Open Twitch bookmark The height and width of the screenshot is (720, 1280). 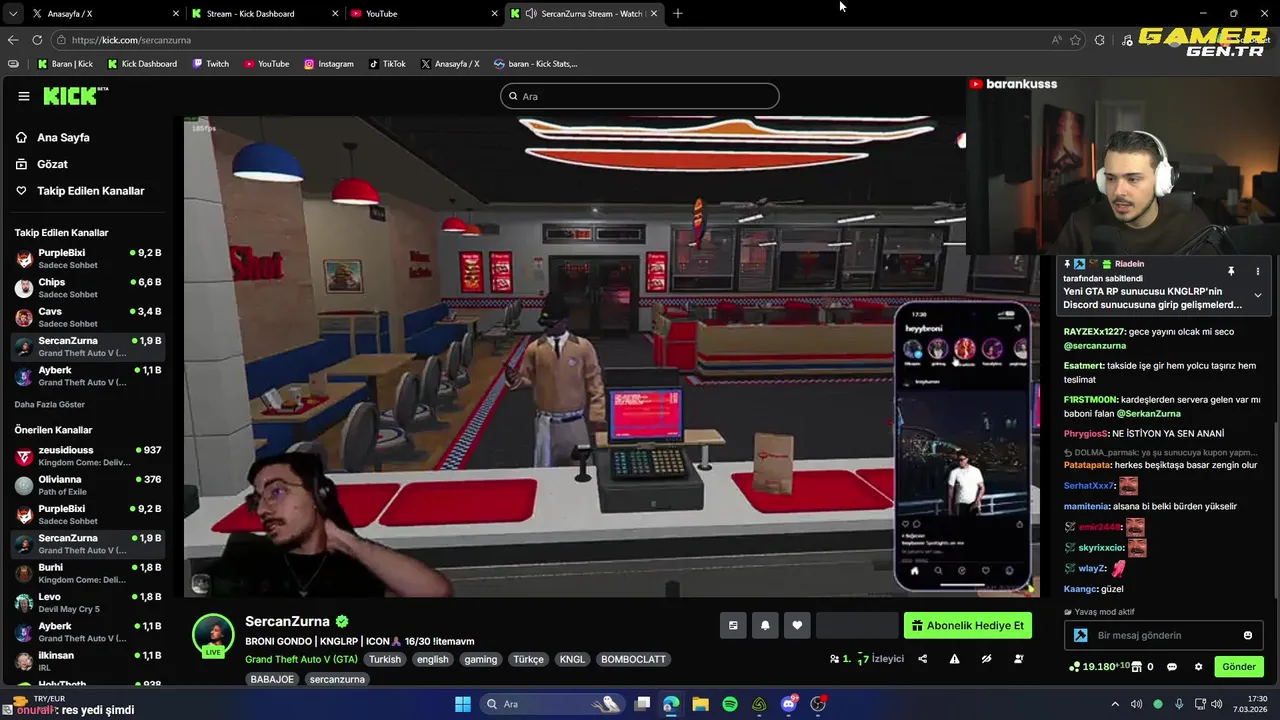point(210,64)
